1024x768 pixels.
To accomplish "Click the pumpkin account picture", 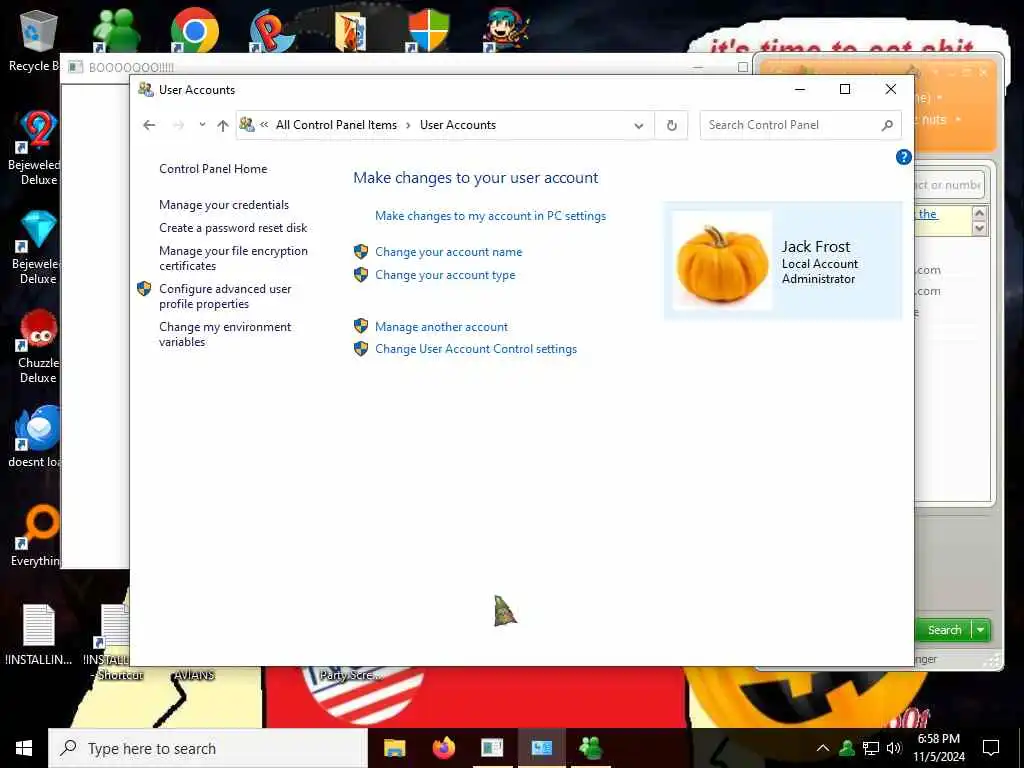I will point(722,261).
